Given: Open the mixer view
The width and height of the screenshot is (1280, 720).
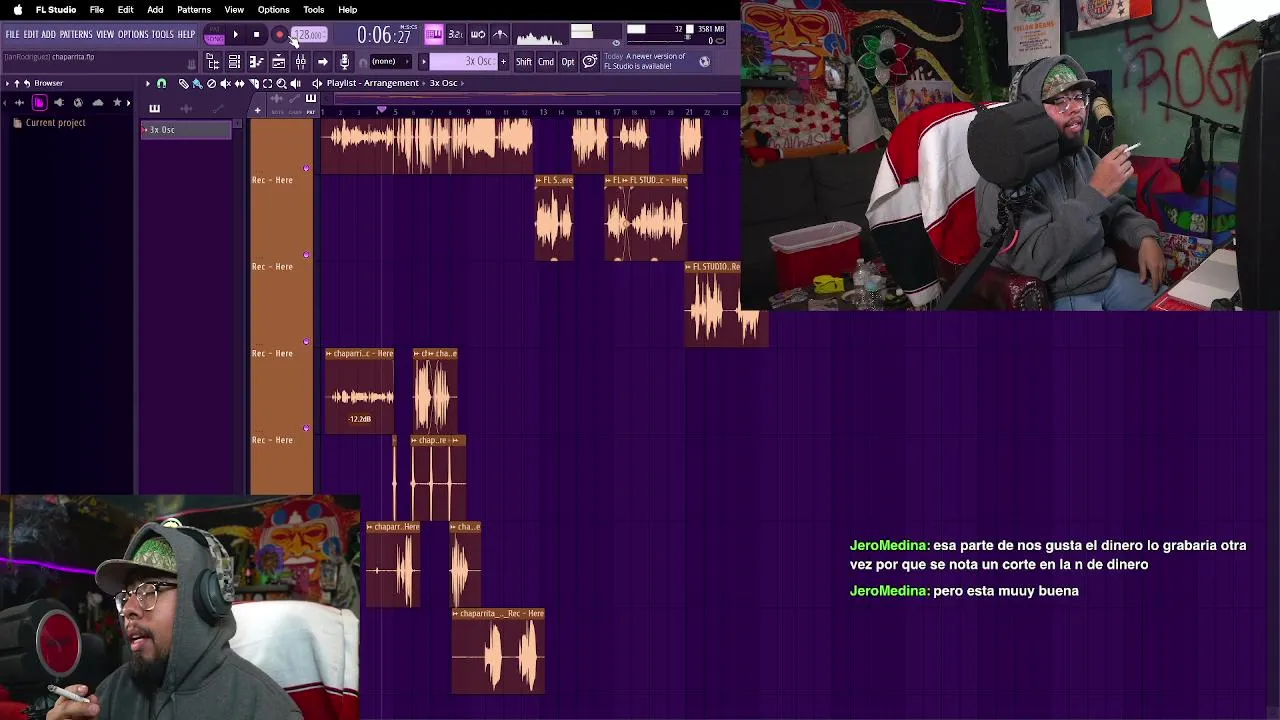Looking at the screenshot, I should [x=301, y=62].
